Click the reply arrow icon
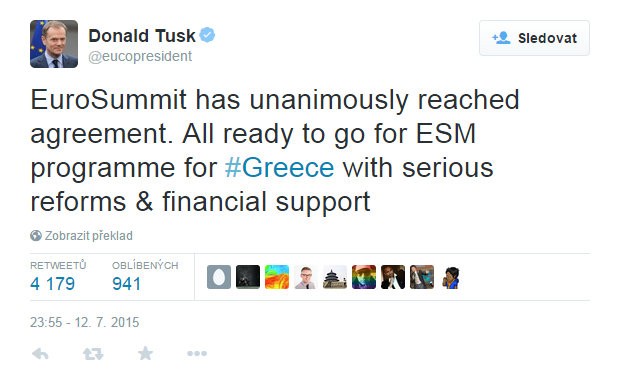Image resolution: width=622 pixels, height=381 pixels. tap(40, 353)
